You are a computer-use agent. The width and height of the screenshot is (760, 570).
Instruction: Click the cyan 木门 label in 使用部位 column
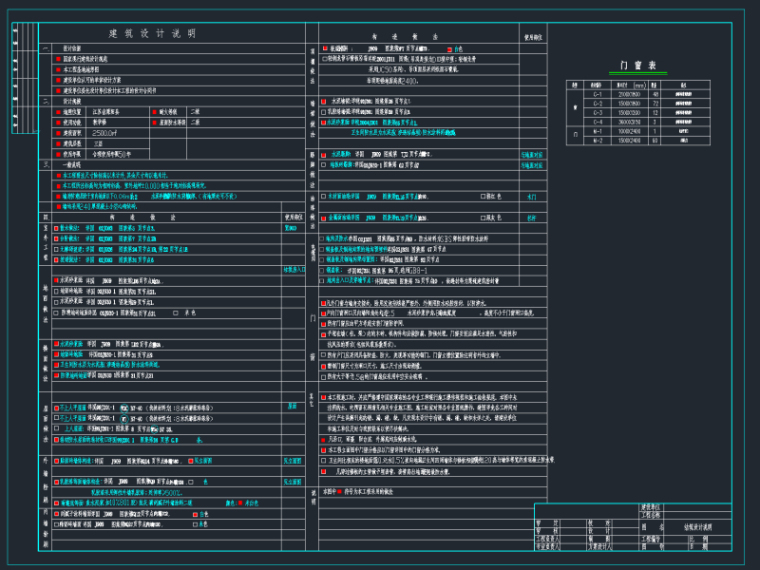tap(531, 197)
